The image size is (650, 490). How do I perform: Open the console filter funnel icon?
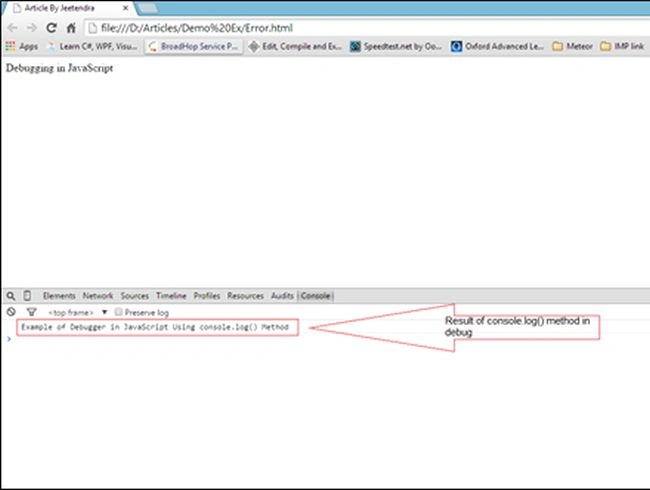(32, 312)
